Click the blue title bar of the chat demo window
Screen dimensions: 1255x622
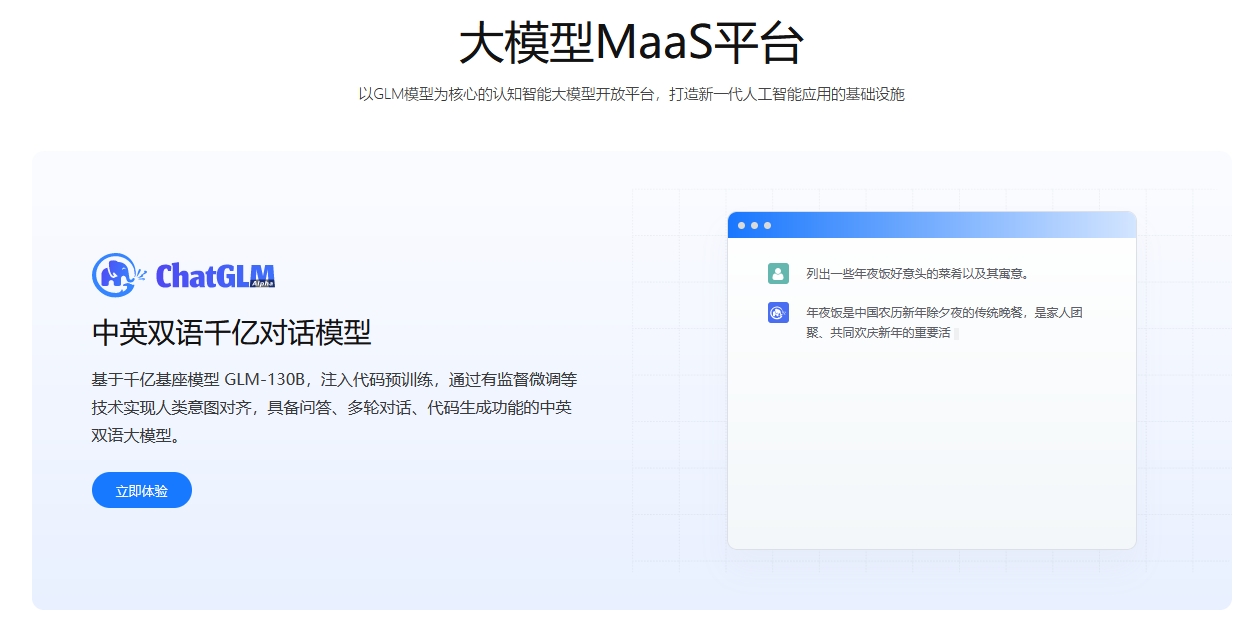coord(932,225)
